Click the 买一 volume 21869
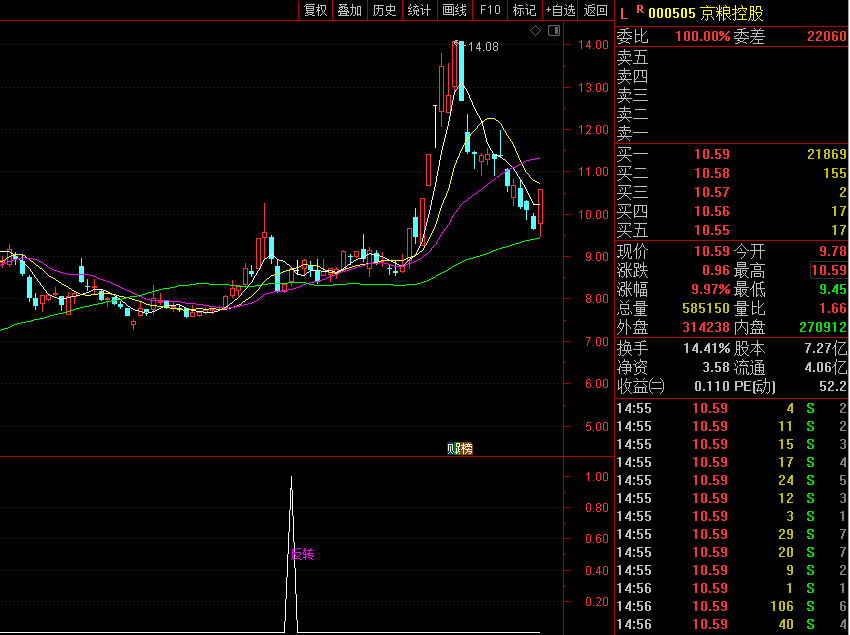The image size is (850, 635). (x=827, y=155)
